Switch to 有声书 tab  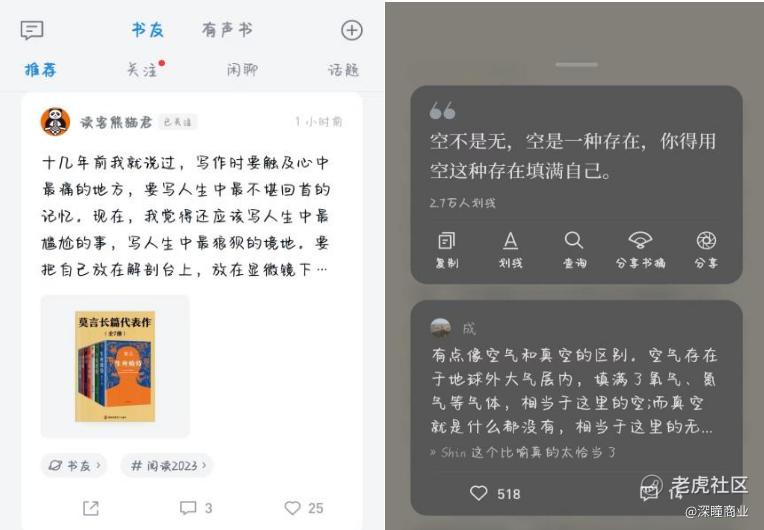[227, 30]
